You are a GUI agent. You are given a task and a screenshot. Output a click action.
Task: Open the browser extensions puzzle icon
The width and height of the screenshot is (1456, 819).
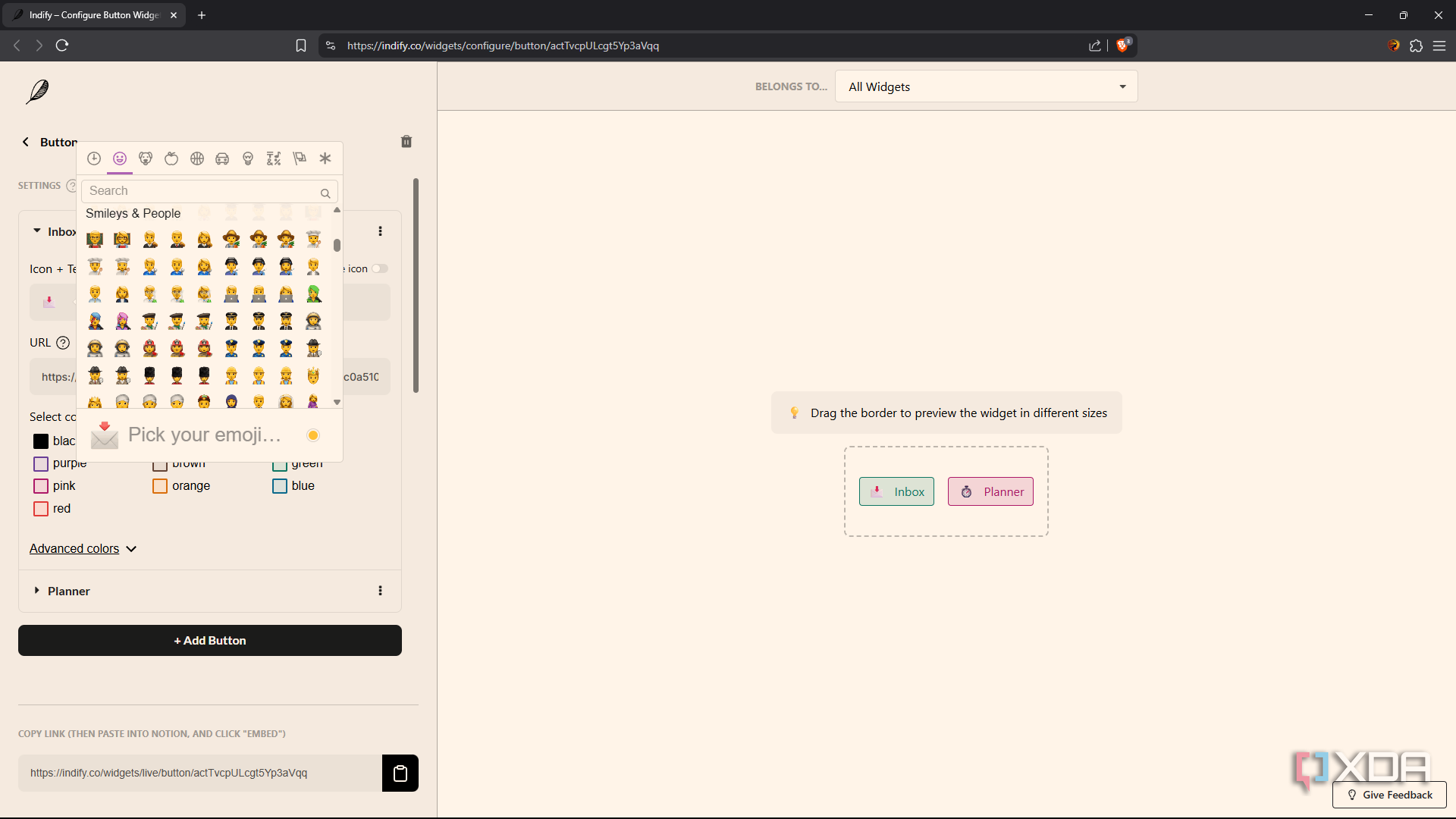1416,45
